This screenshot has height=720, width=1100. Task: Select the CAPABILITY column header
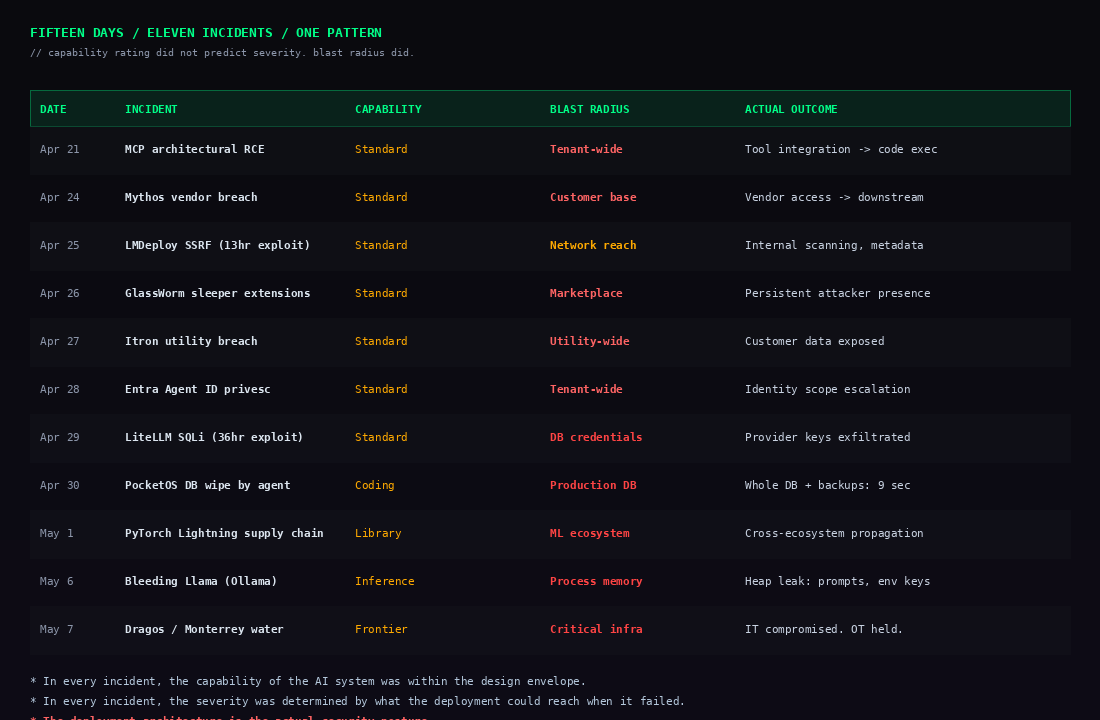coord(388,109)
